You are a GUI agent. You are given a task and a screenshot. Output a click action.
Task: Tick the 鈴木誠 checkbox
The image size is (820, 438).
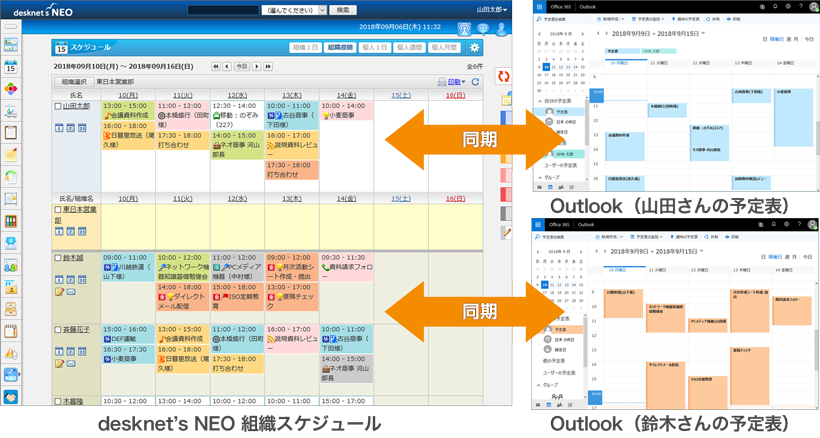(x=58, y=258)
